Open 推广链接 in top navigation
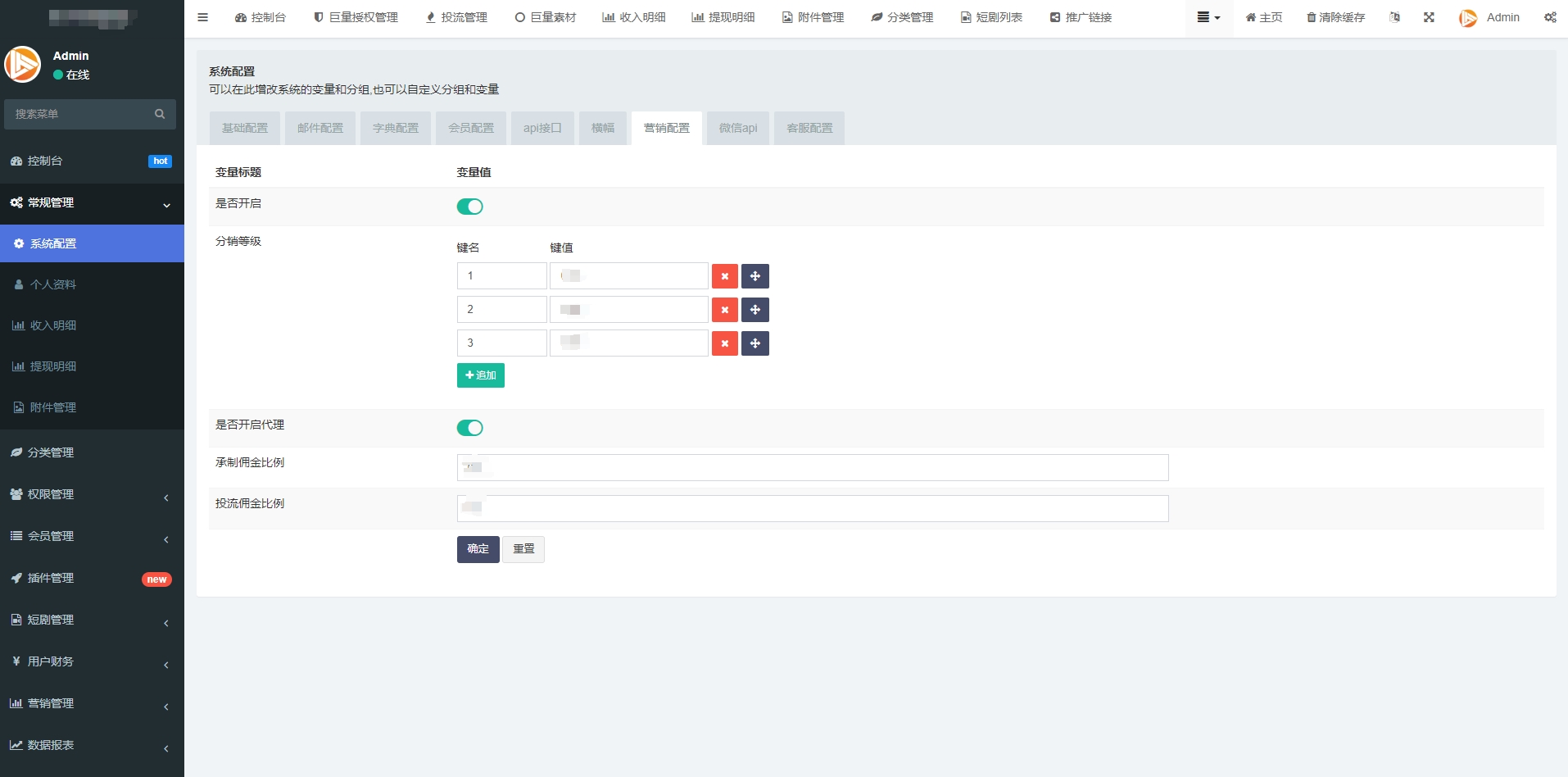1568x777 pixels. pos(1081,17)
